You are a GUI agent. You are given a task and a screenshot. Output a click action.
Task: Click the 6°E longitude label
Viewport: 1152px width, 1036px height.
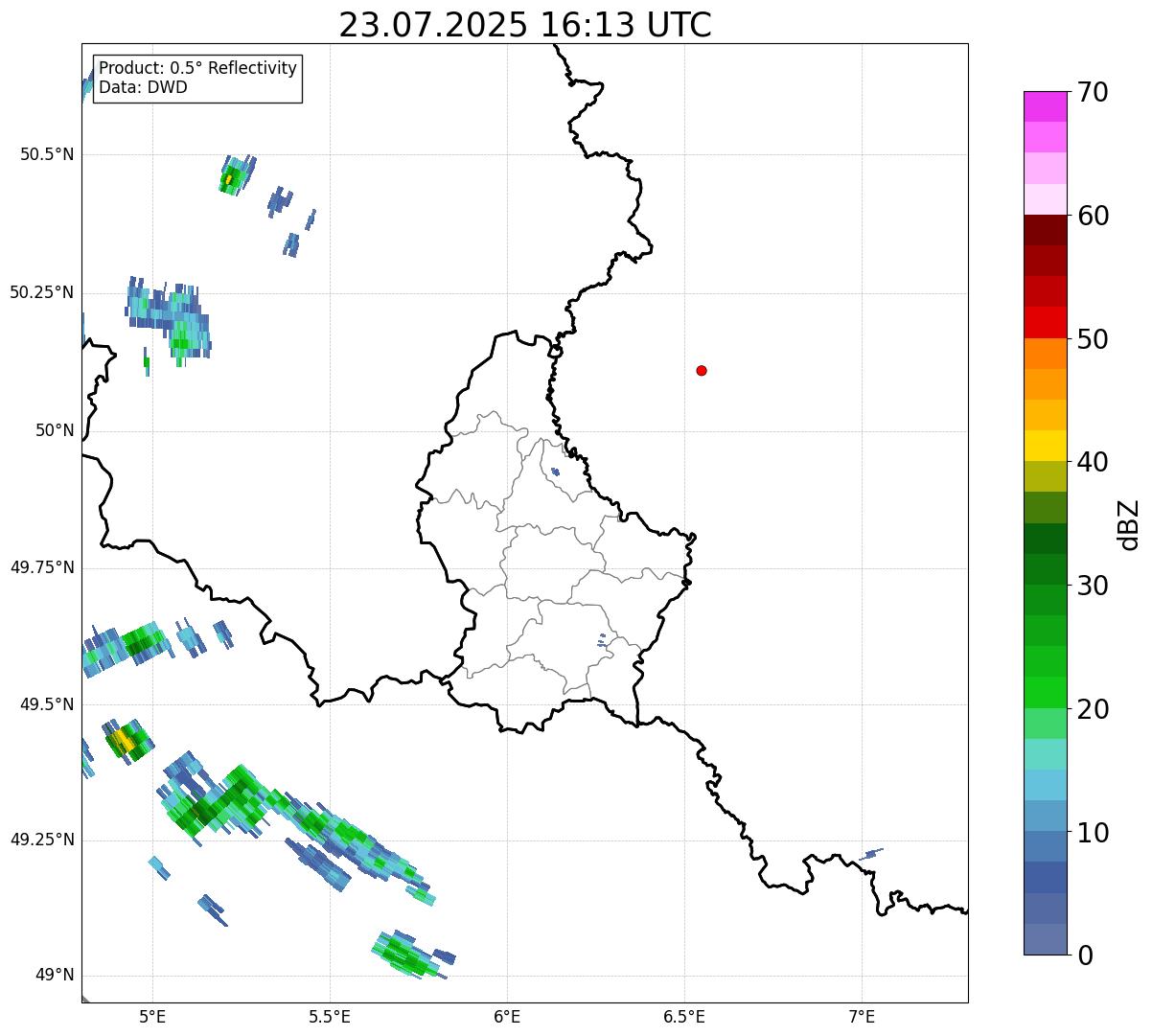pos(507,1016)
